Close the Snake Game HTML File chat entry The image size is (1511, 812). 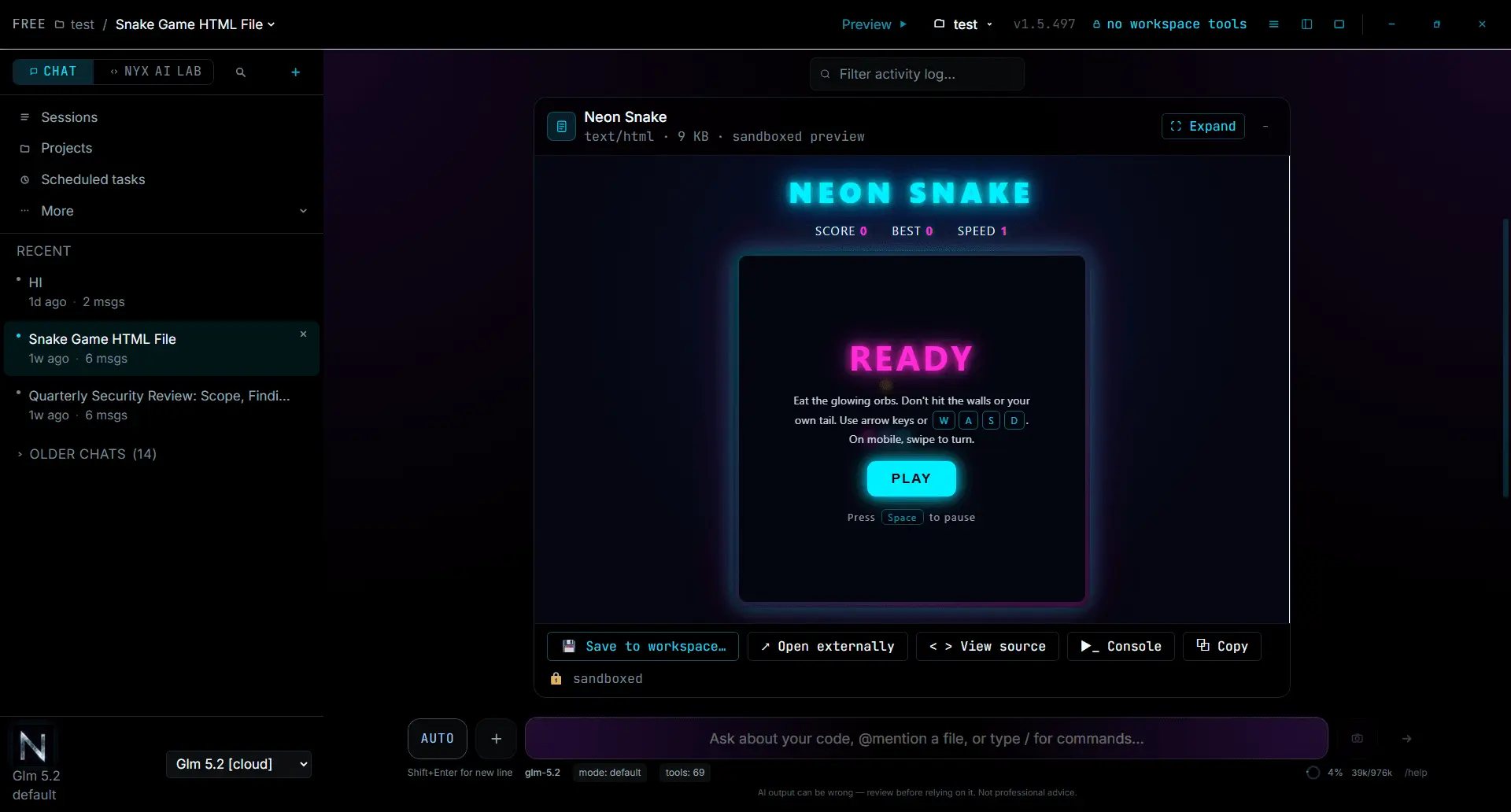click(303, 334)
